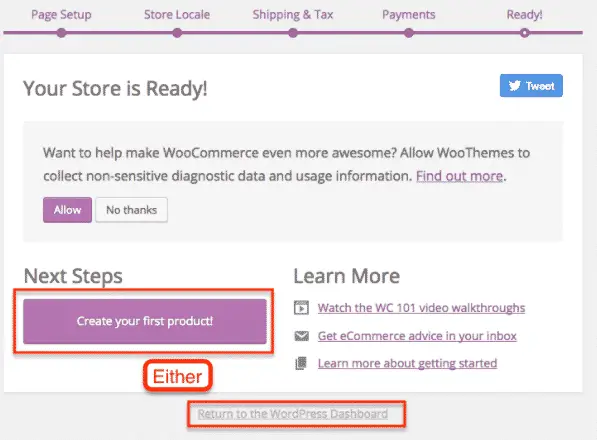Viewport: 597px width, 440px height.
Task: Click the video play icon beside WC 101
Action: 301,308
